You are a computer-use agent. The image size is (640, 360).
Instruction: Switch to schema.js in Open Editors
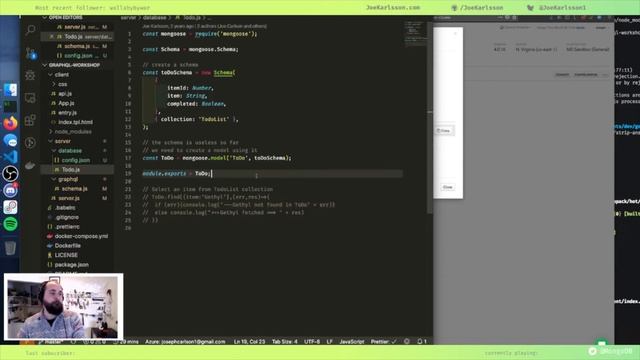coord(77,46)
